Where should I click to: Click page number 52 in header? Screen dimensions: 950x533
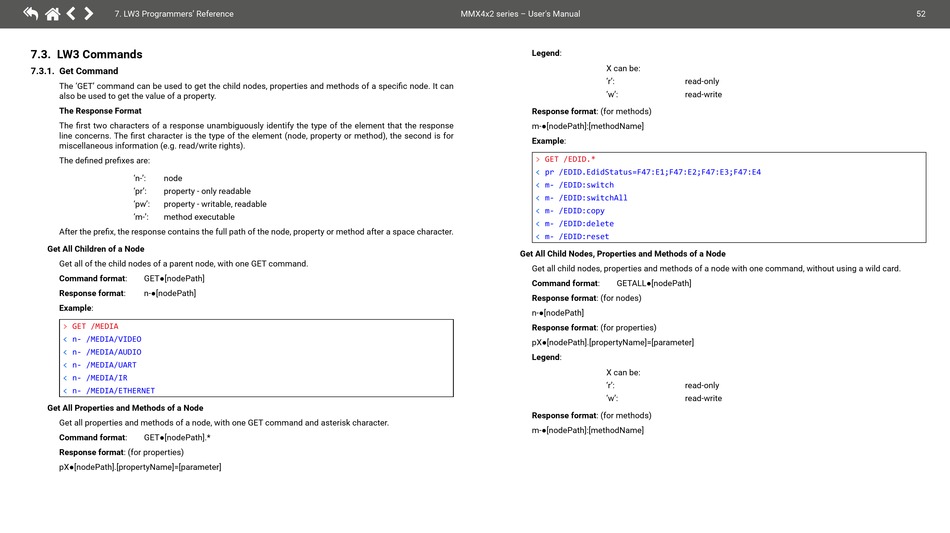(920, 14)
